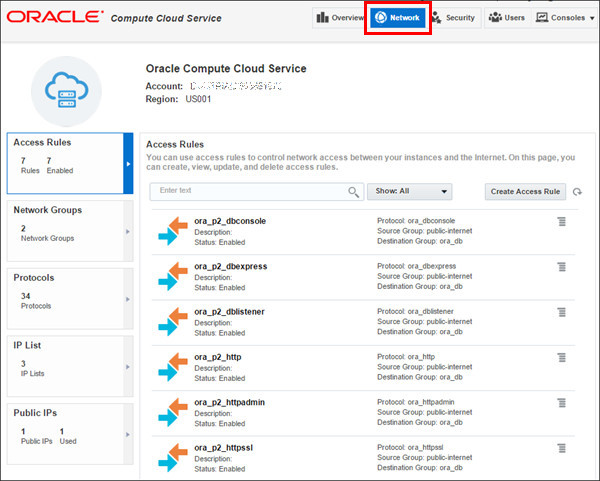
Task: Click the Access Rules section heading
Action: pyautogui.click(x=175, y=145)
